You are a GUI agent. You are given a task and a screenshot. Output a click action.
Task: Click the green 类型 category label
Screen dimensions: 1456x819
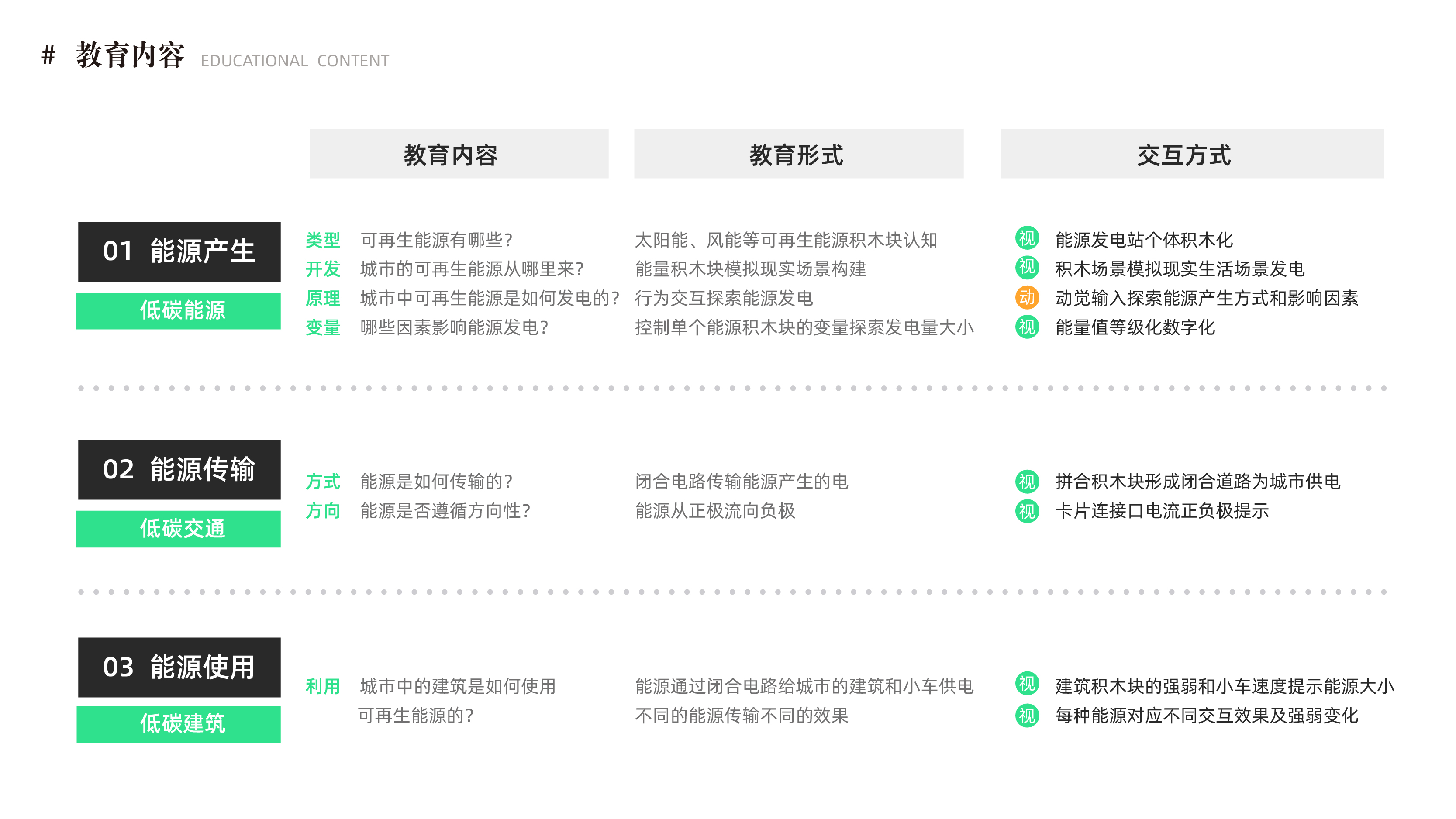pyautogui.click(x=323, y=240)
